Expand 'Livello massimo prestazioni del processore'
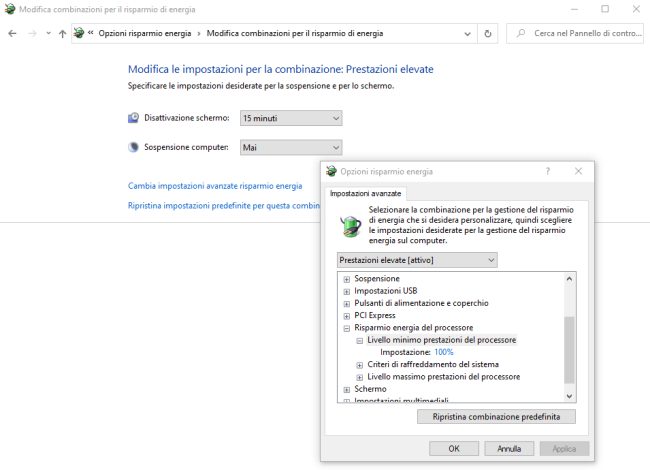Image resolution: width=650 pixels, height=470 pixels. pyautogui.click(x=359, y=378)
